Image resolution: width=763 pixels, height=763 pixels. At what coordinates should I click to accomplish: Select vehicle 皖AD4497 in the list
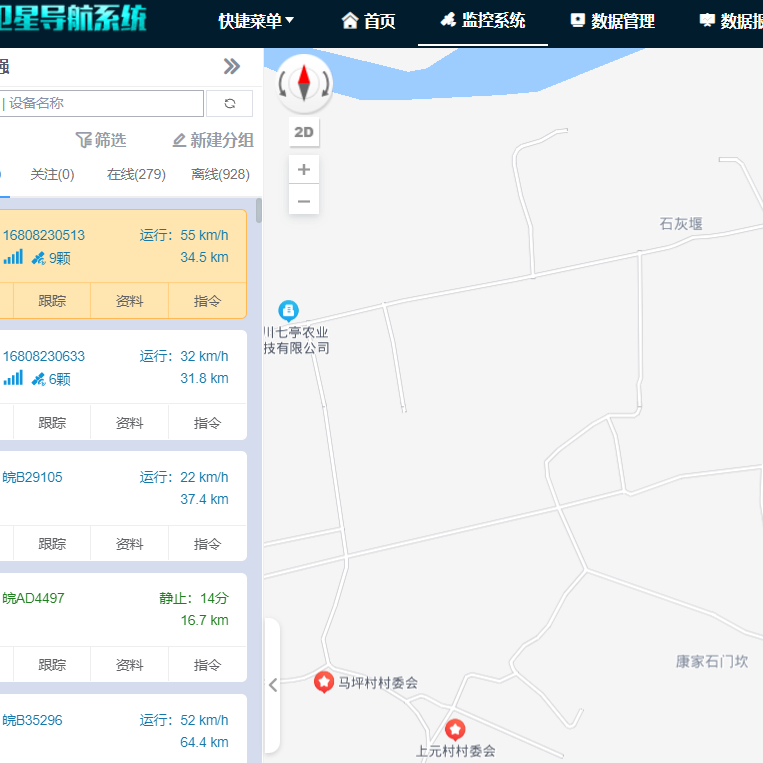tap(33, 598)
